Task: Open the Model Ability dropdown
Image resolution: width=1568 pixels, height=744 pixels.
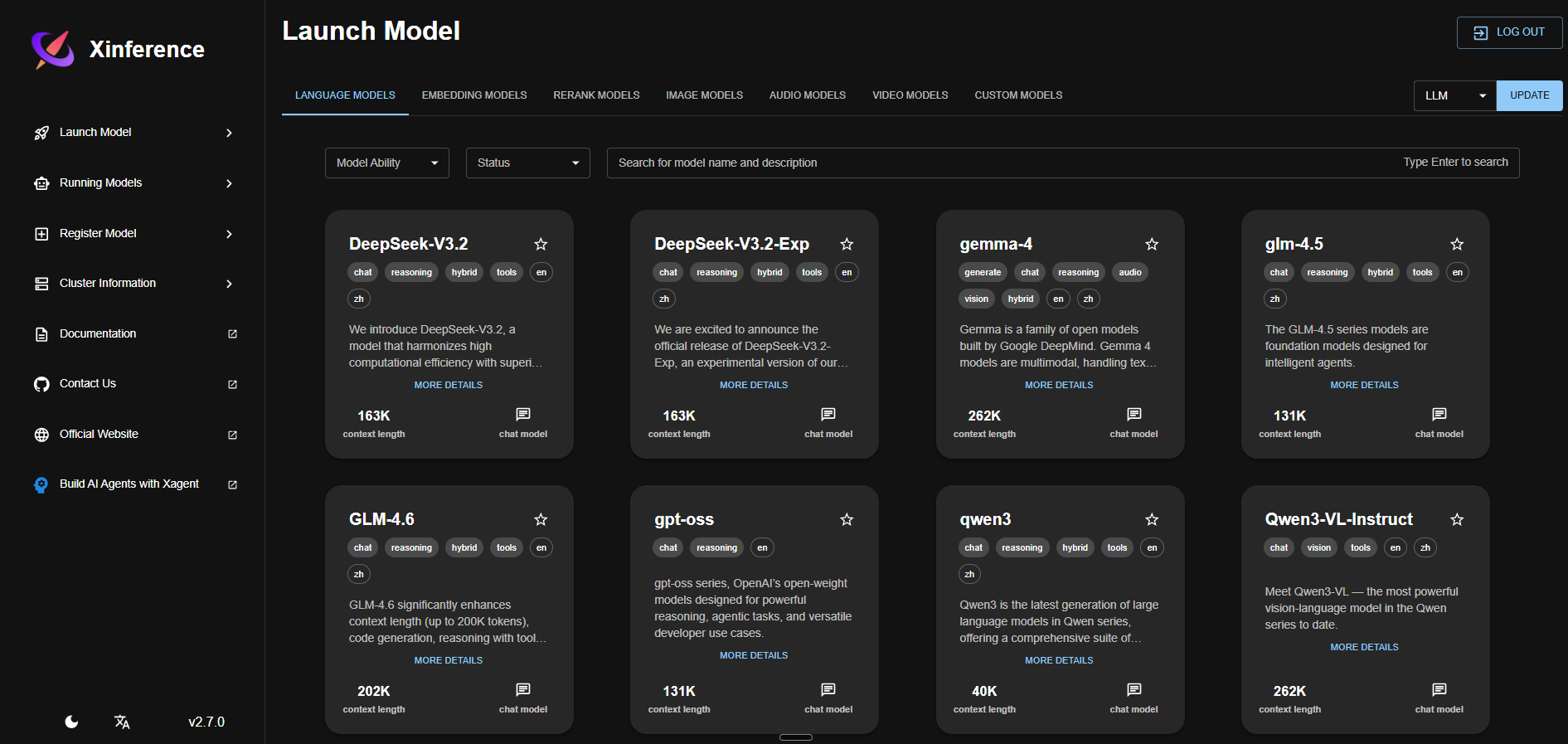Action: point(387,163)
